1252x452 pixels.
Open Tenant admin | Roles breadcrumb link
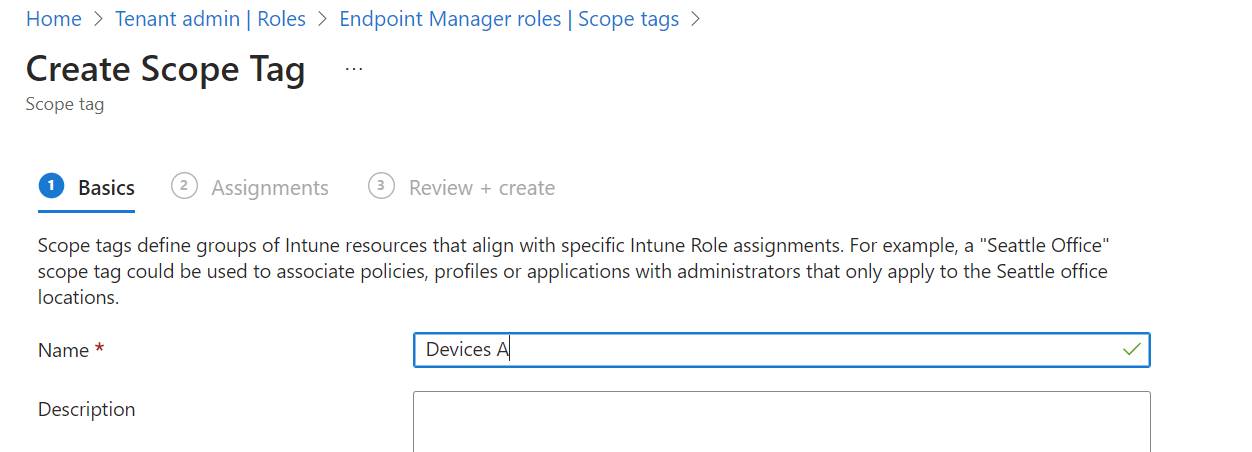(210, 19)
